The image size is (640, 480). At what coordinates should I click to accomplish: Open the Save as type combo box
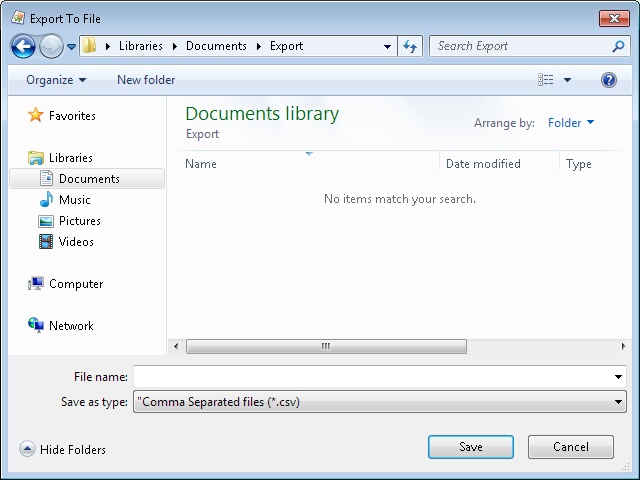[380, 402]
